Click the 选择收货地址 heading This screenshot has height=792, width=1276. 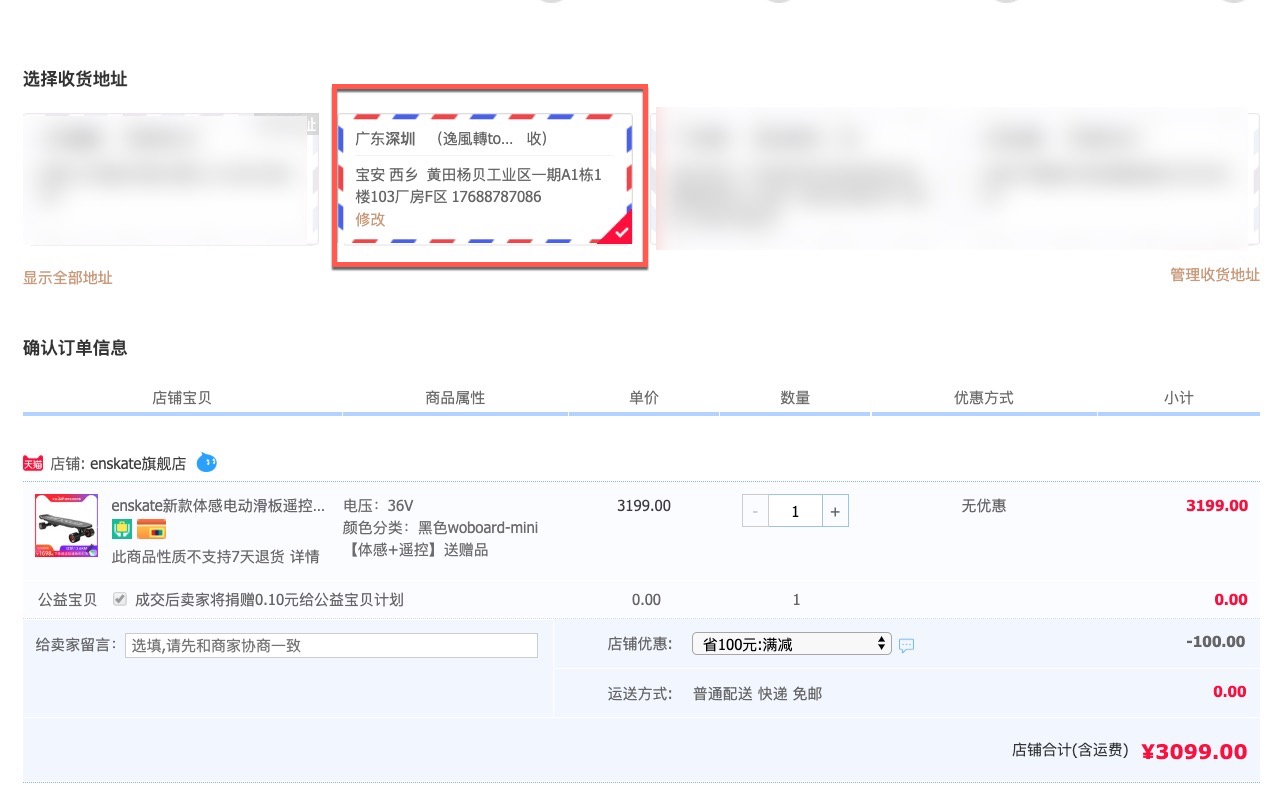tap(75, 79)
